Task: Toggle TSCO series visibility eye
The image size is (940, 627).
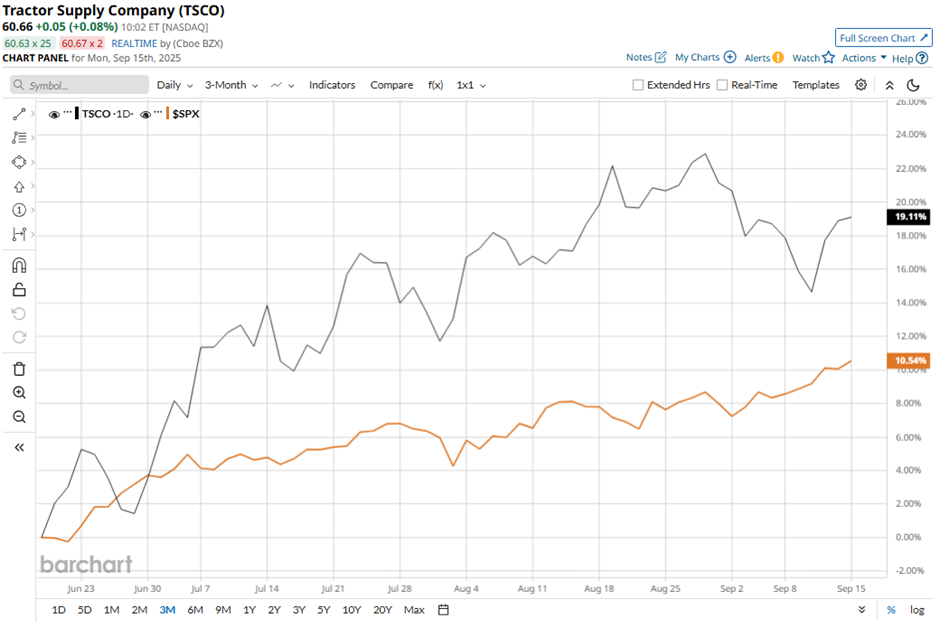Action: [54, 114]
